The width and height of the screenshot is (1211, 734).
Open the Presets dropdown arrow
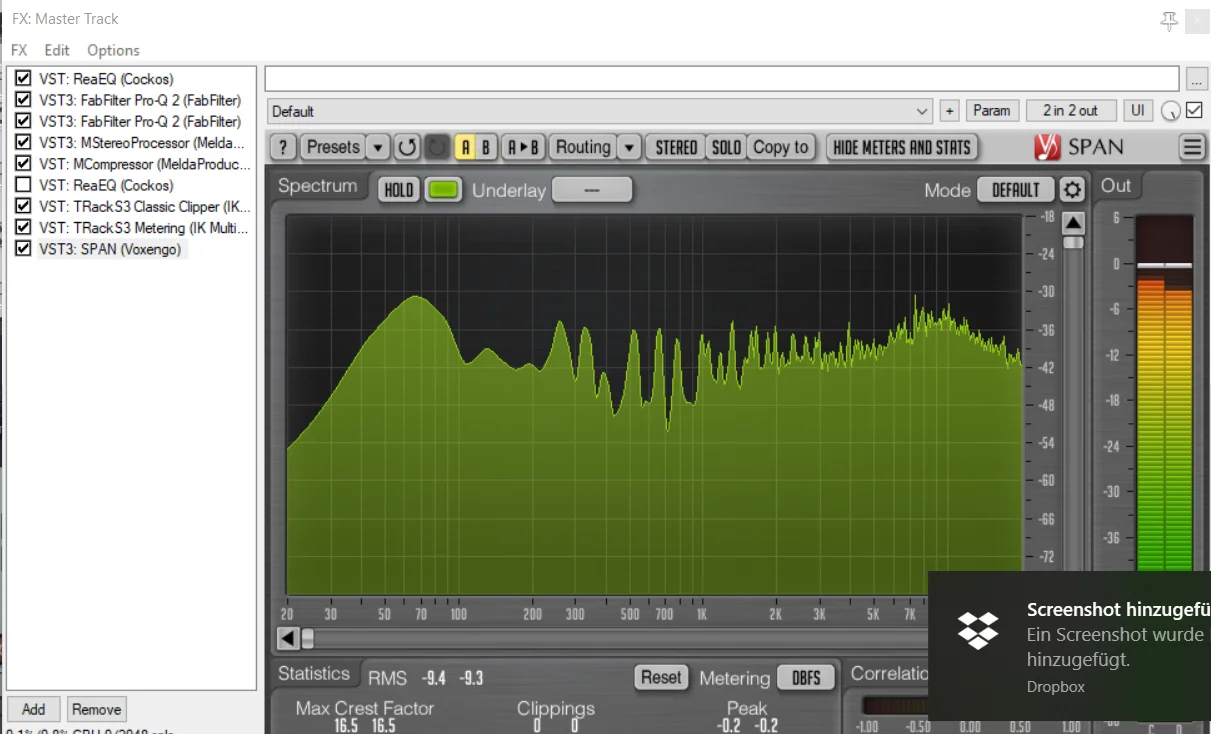(x=377, y=147)
